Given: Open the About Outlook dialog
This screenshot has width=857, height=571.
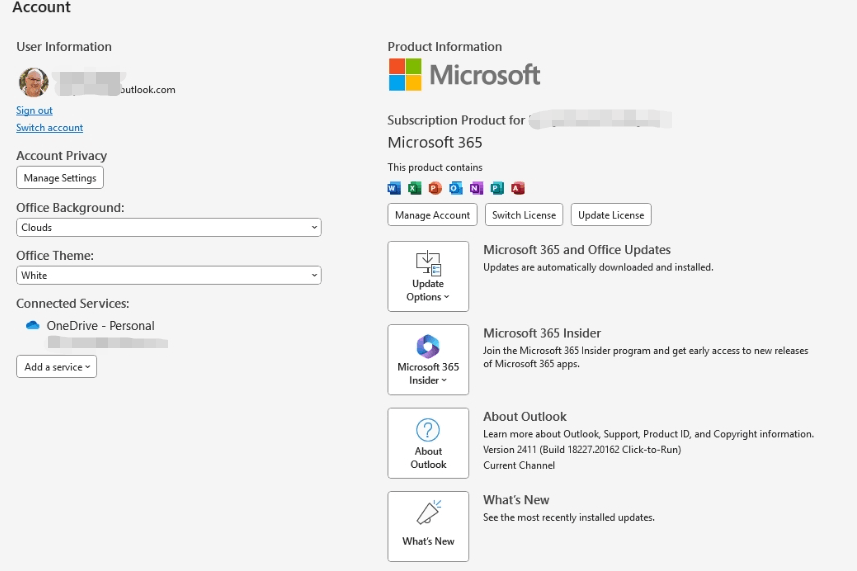Looking at the screenshot, I should (428, 443).
